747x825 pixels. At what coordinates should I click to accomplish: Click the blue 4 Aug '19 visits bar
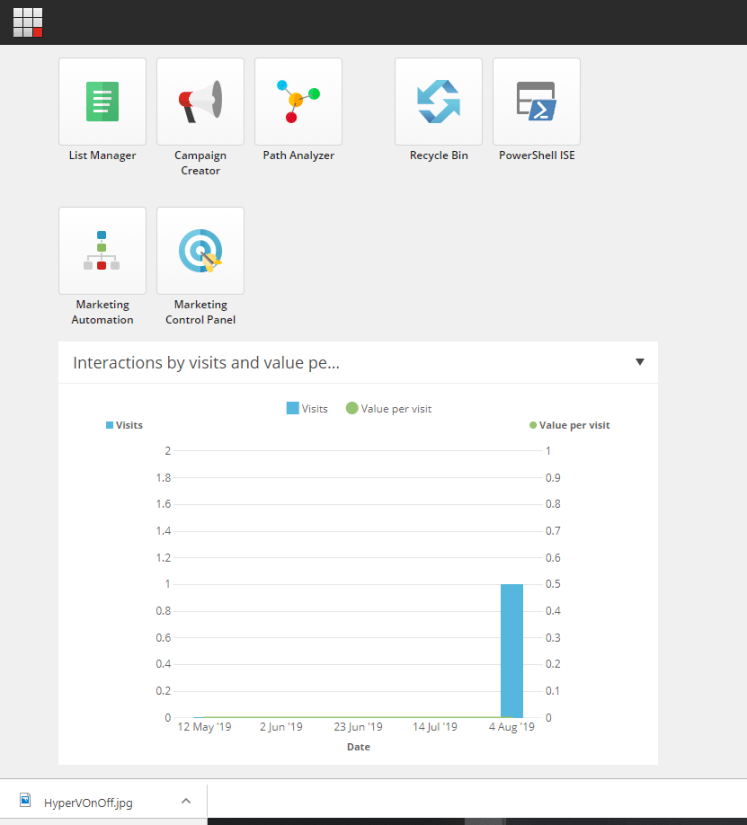pos(511,650)
